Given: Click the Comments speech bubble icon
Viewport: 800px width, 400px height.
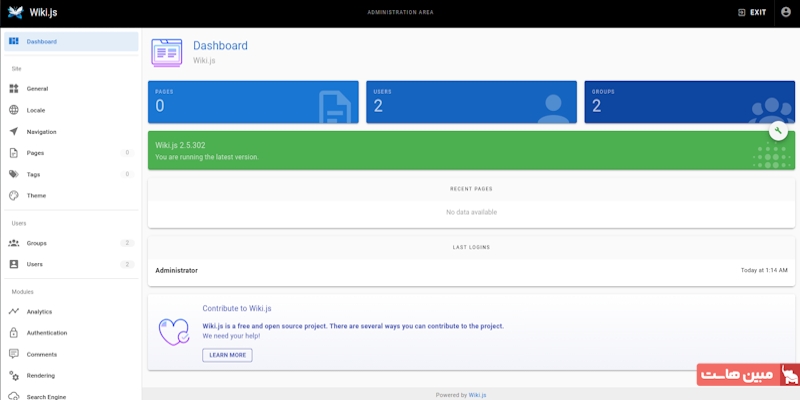Looking at the screenshot, I should click(x=14, y=354).
